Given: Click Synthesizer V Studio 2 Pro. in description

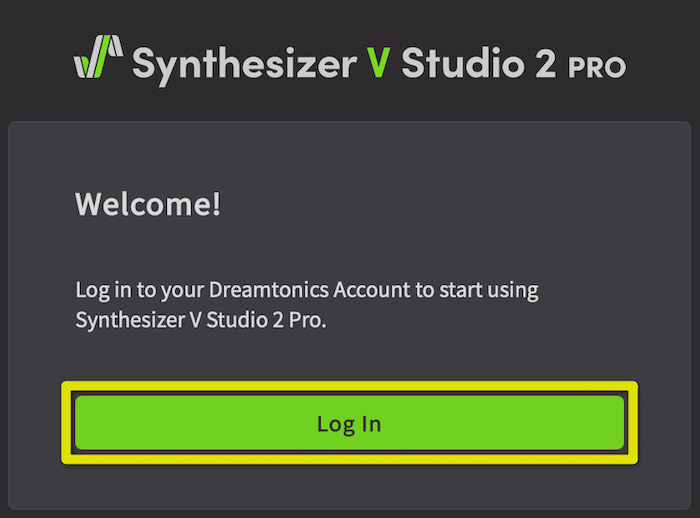Looking at the screenshot, I should click(201, 320).
